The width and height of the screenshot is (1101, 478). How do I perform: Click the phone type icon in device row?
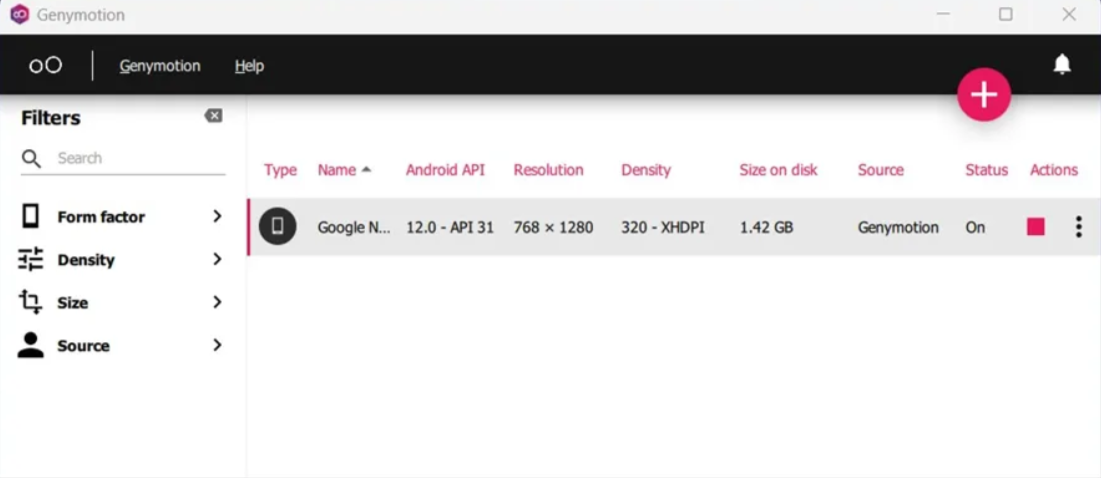[x=278, y=227]
